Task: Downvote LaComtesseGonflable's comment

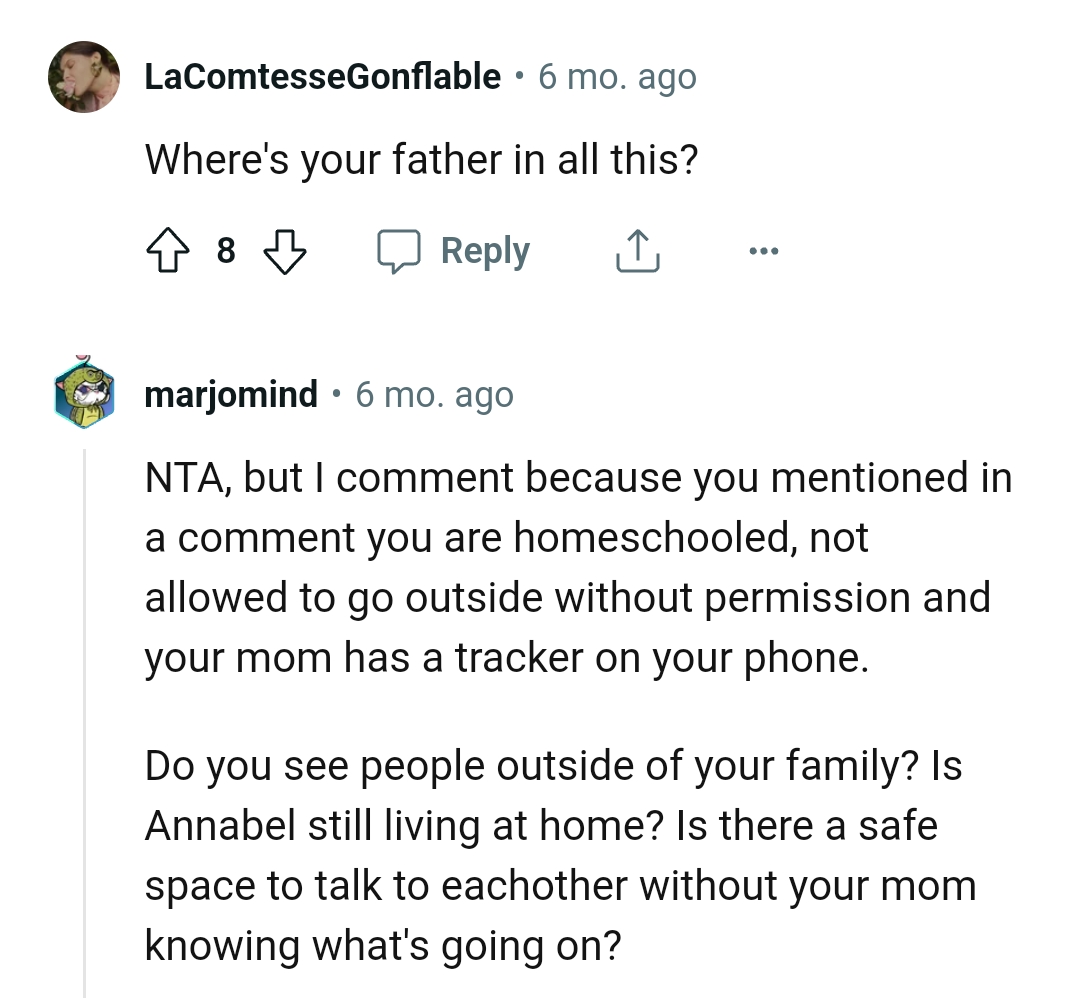Action: [286, 251]
